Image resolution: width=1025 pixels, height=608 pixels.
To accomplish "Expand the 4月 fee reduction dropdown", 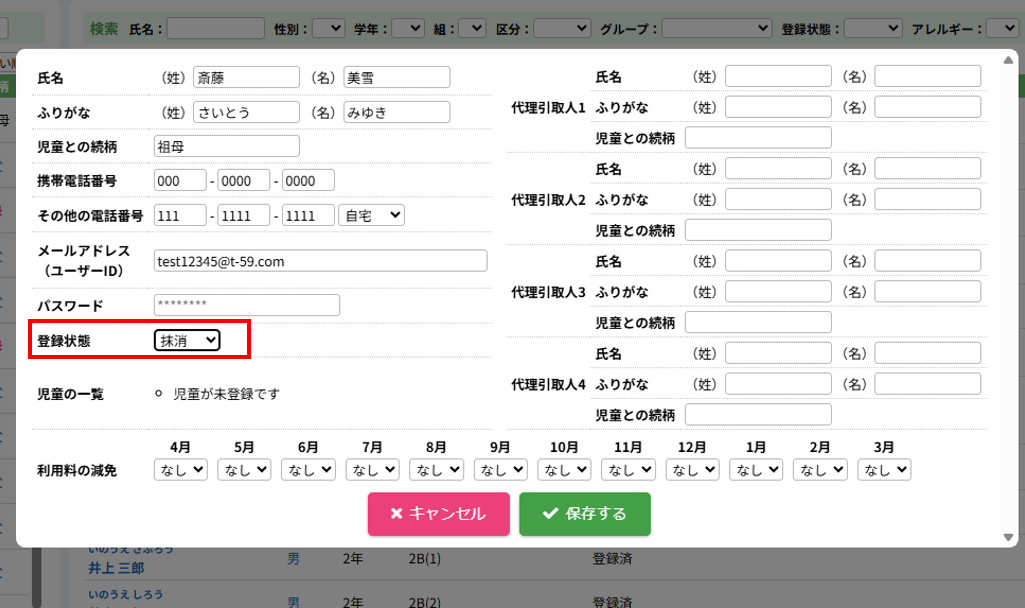I will (181, 469).
